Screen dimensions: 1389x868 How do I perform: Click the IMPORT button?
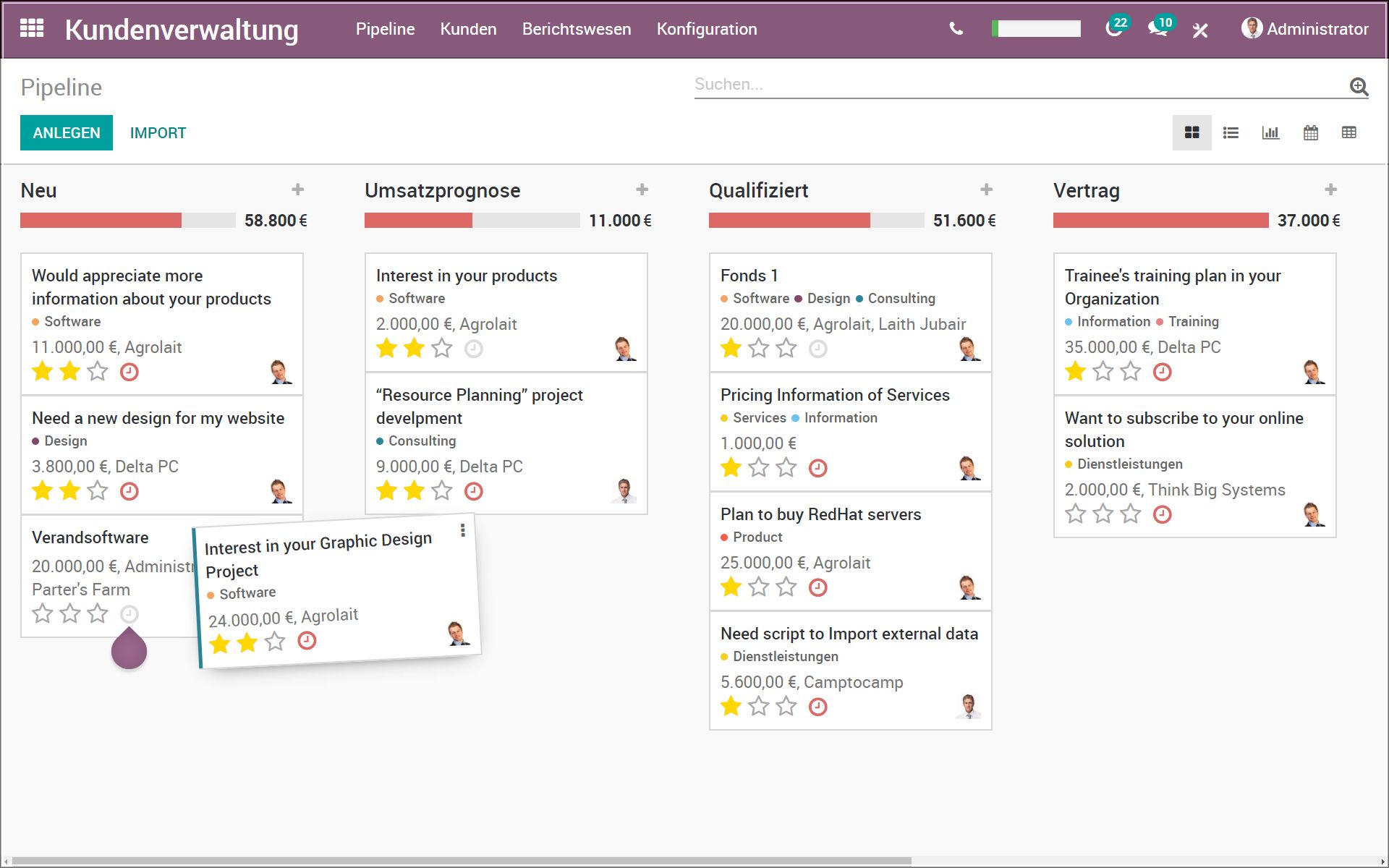[158, 133]
